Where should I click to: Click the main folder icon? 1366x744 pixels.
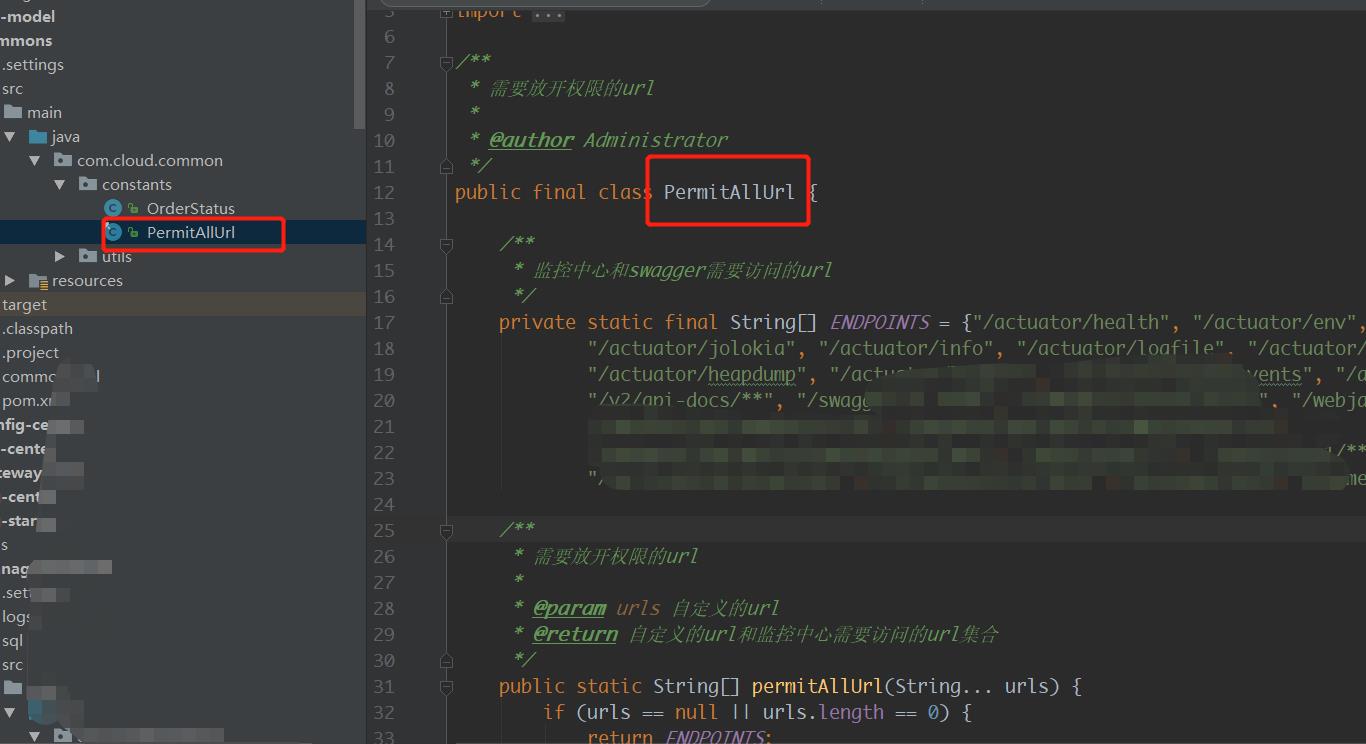[x=13, y=112]
